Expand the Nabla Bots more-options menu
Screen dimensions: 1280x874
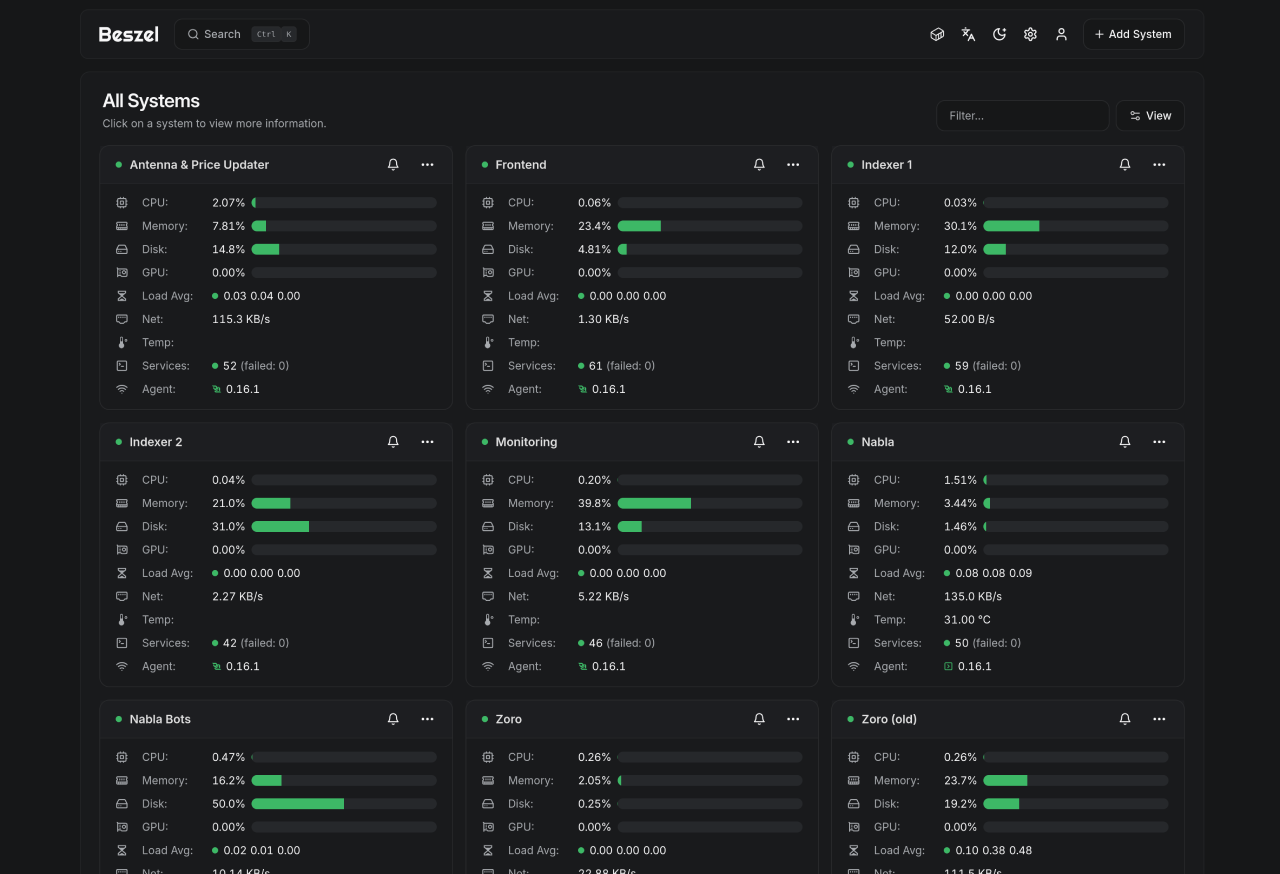pyautogui.click(x=427, y=719)
